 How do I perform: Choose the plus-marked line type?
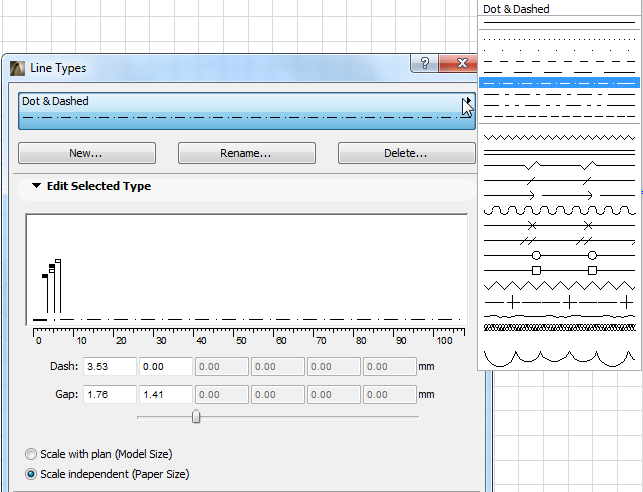click(559, 303)
